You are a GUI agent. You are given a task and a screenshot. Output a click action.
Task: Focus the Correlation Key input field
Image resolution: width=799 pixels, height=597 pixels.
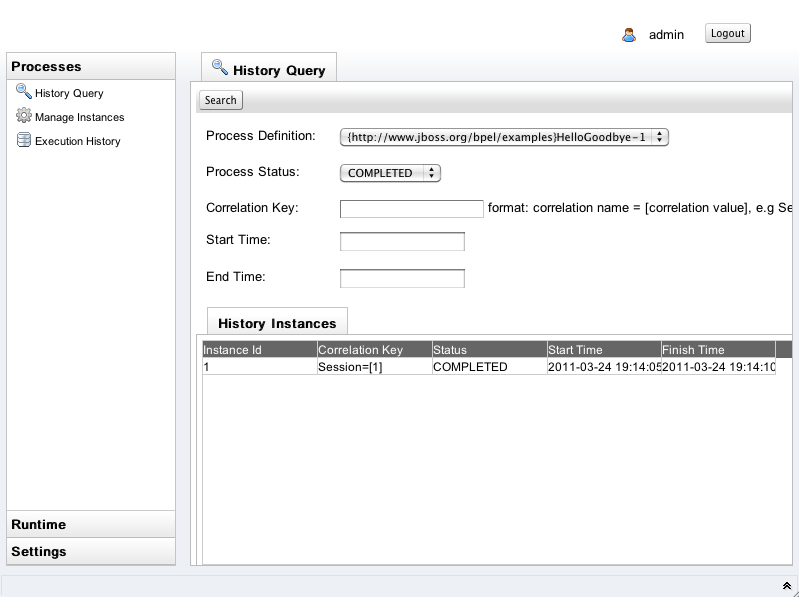point(412,209)
